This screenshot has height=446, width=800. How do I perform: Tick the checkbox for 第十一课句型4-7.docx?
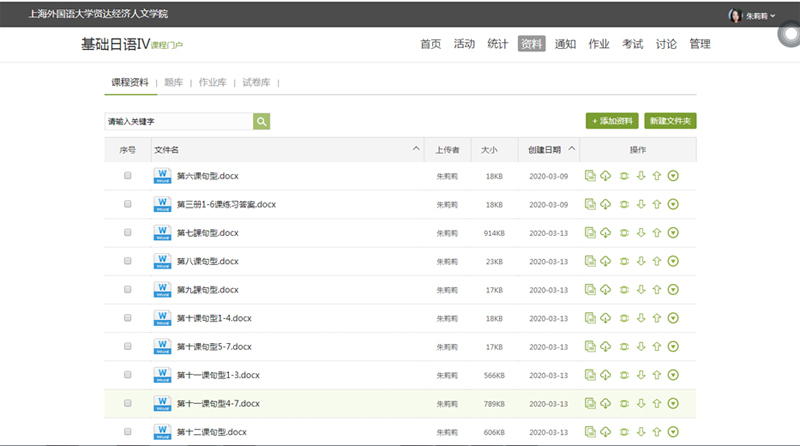(128, 403)
